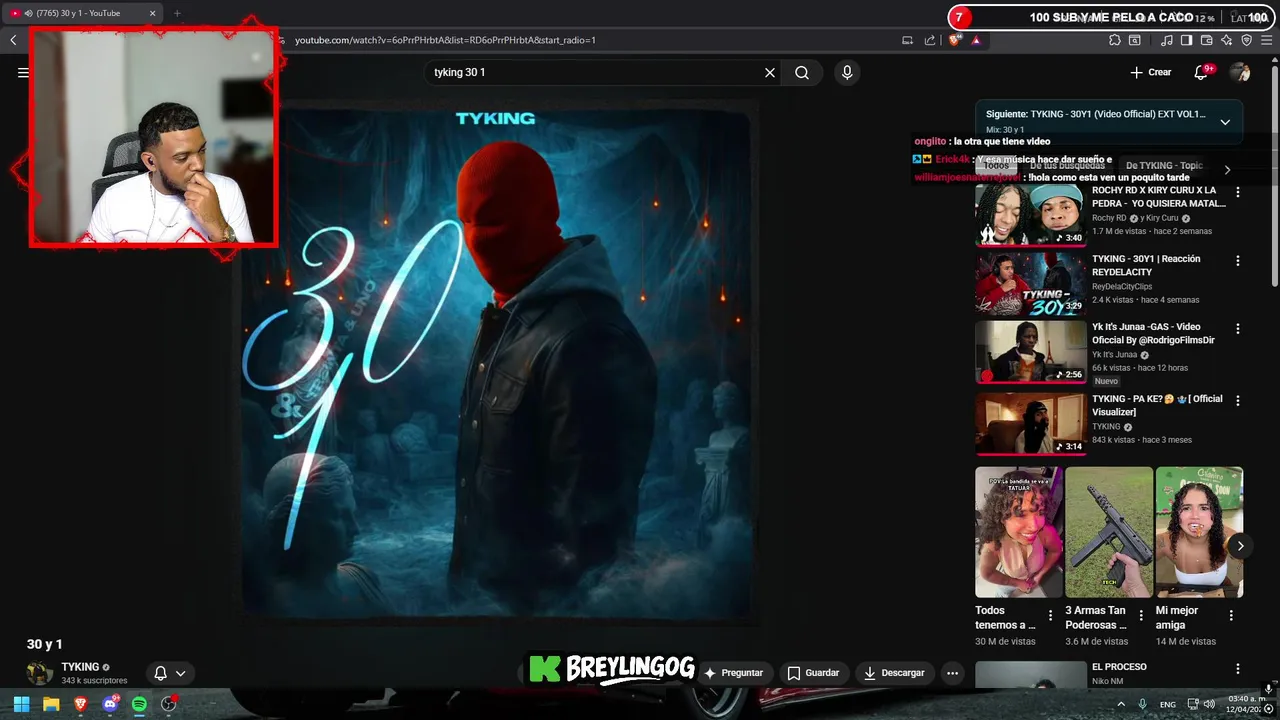Click the magnifier search button
The height and width of the screenshot is (720, 1280).
[802, 73]
